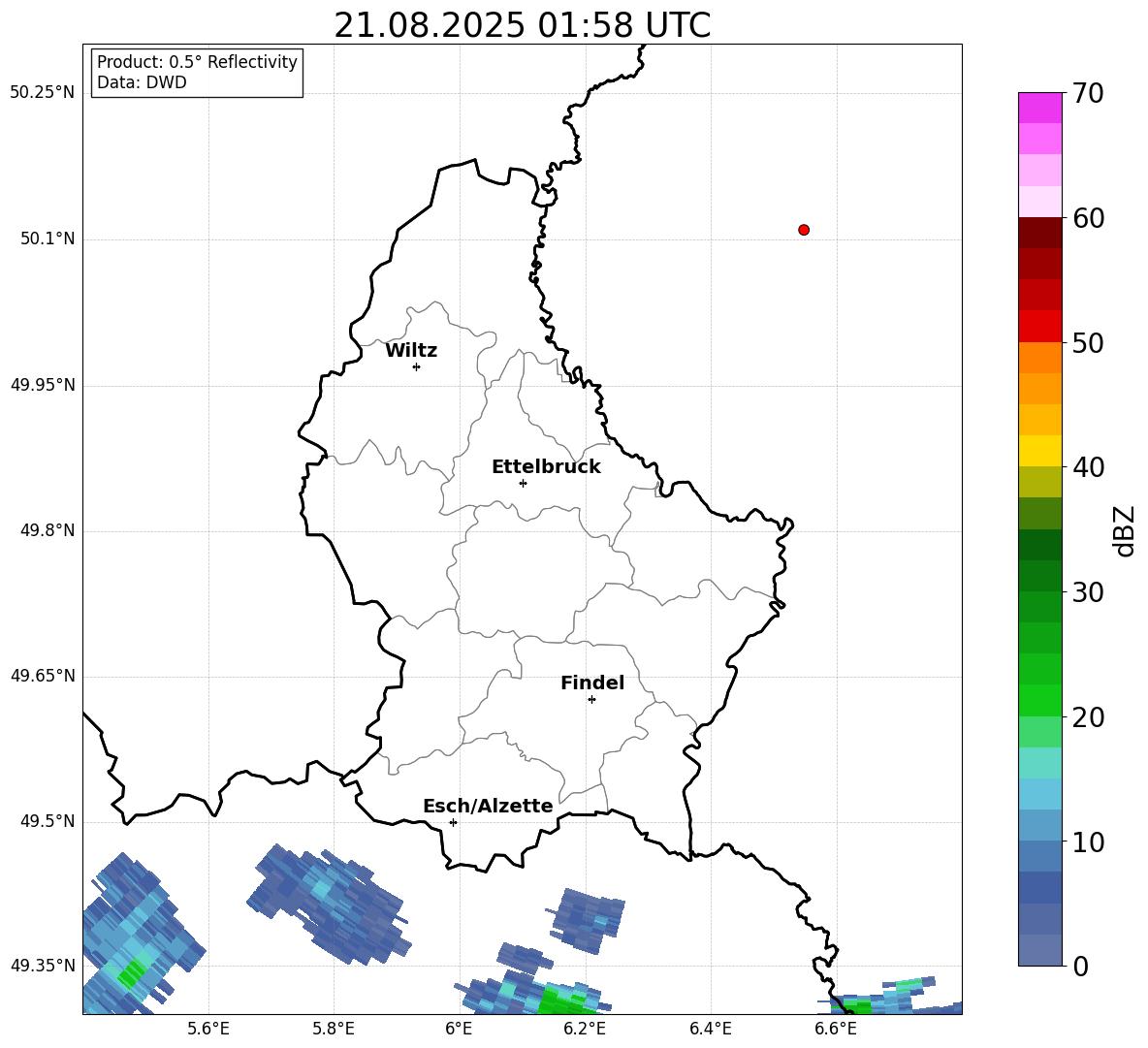Pick the orange swatch just below 50
Screen dimensions: 1148x1048
[1039, 358]
